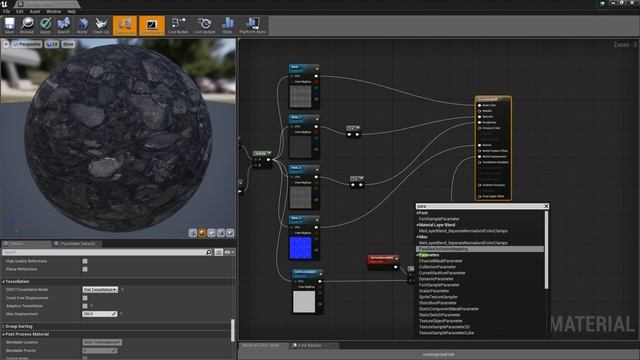Open the Asset menu
The height and width of the screenshot is (360, 640).
tap(35, 11)
